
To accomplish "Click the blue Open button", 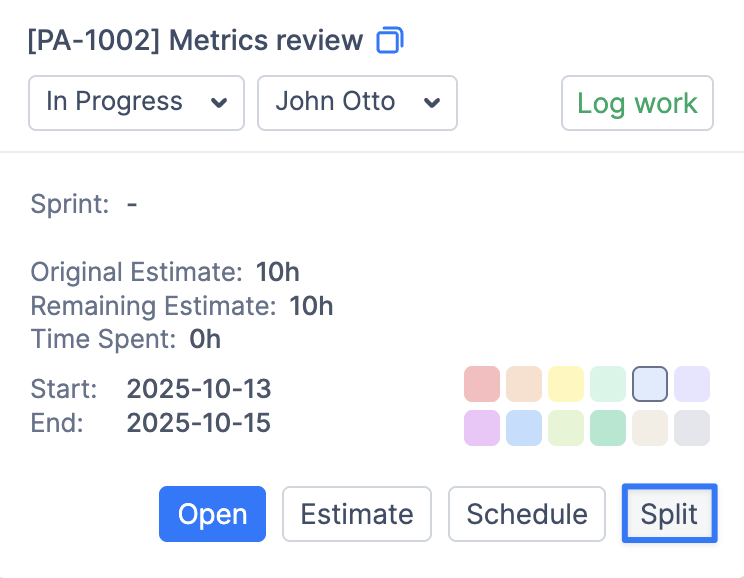I will (x=212, y=514).
